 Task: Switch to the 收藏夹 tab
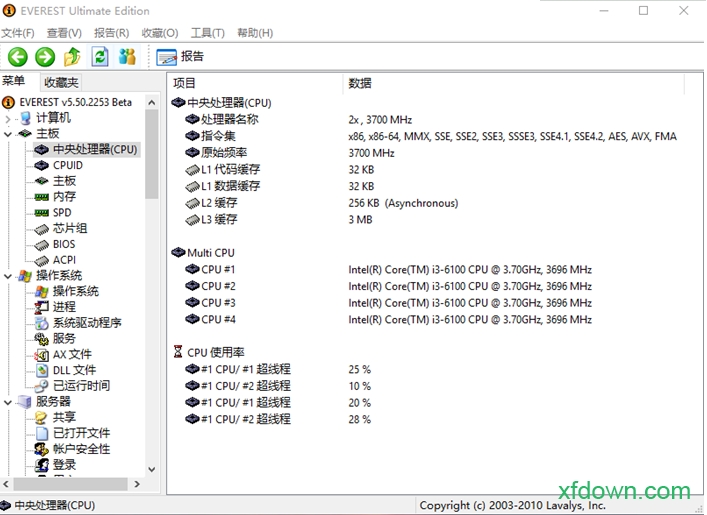[61, 82]
